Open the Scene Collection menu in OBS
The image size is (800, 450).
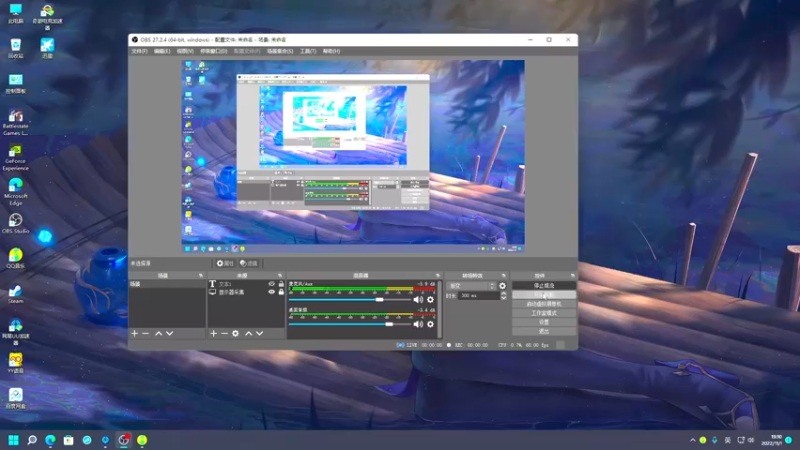pyautogui.click(x=280, y=51)
